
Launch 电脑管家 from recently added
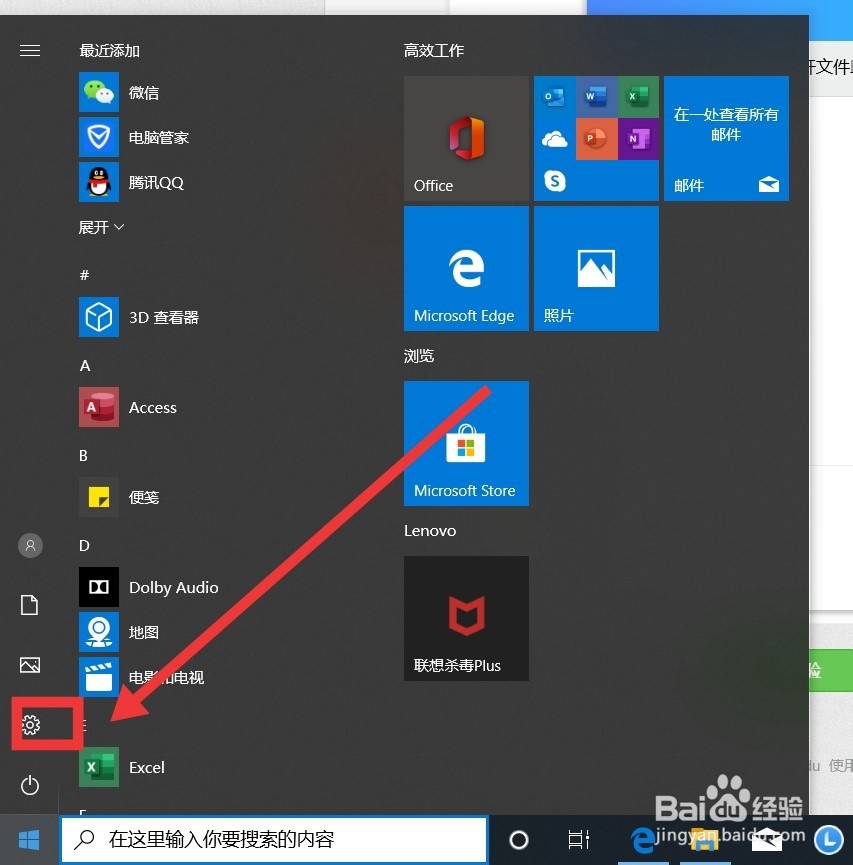click(99, 137)
